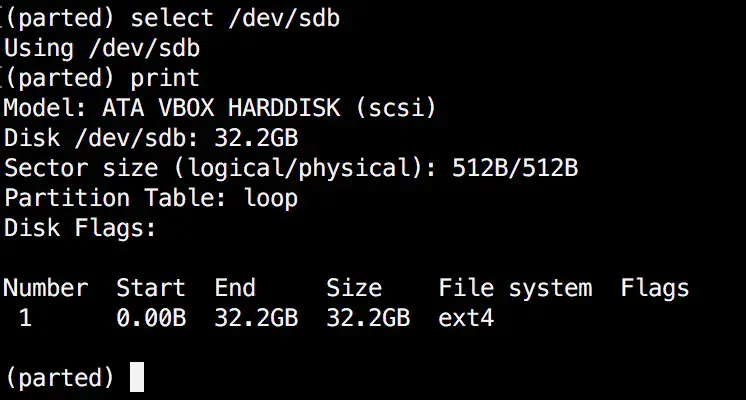The height and width of the screenshot is (400, 746).
Task: Click the "ext4" file system value
Action: coord(466,318)
